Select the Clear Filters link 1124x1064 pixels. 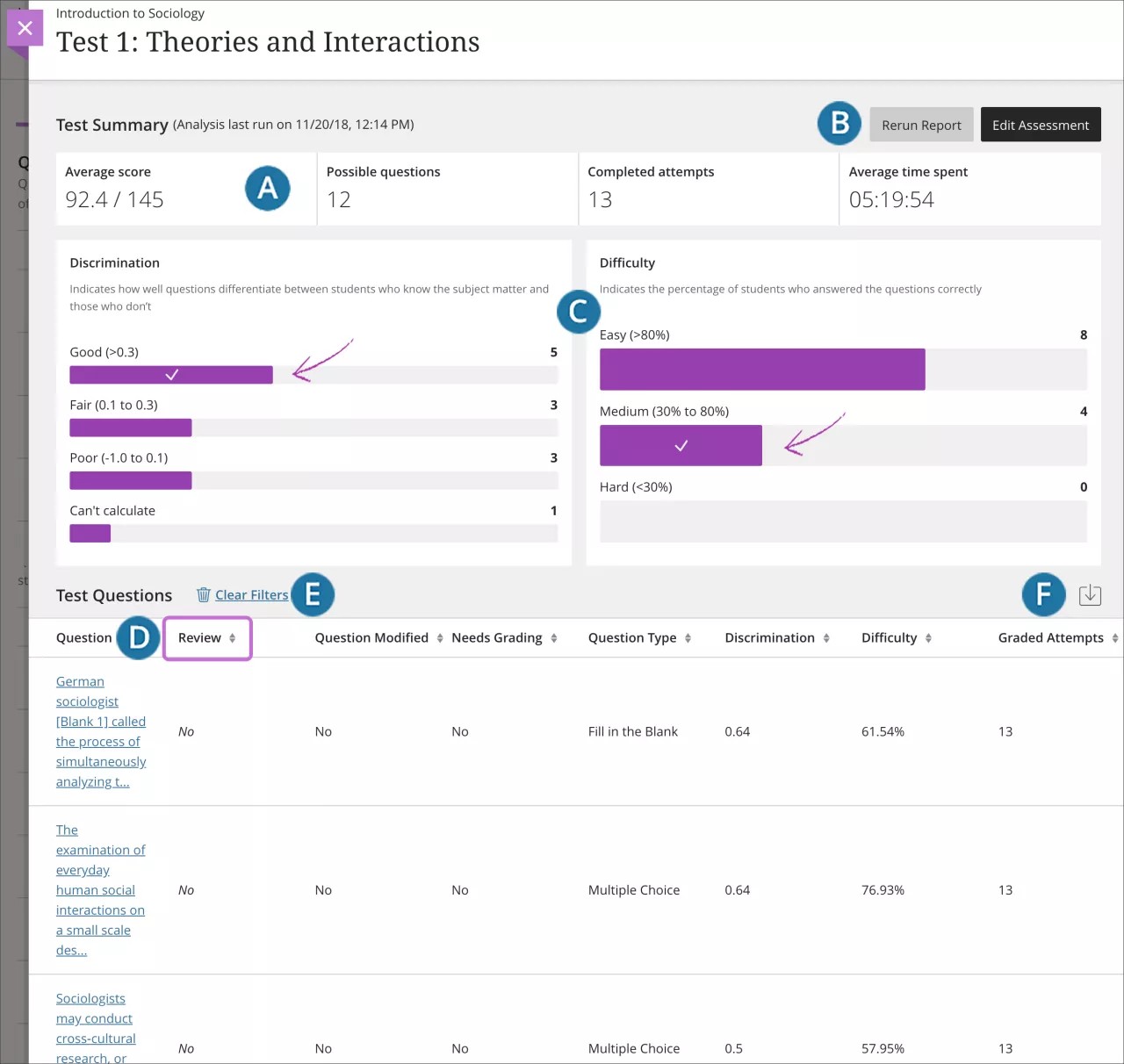[x=252, y=594]
